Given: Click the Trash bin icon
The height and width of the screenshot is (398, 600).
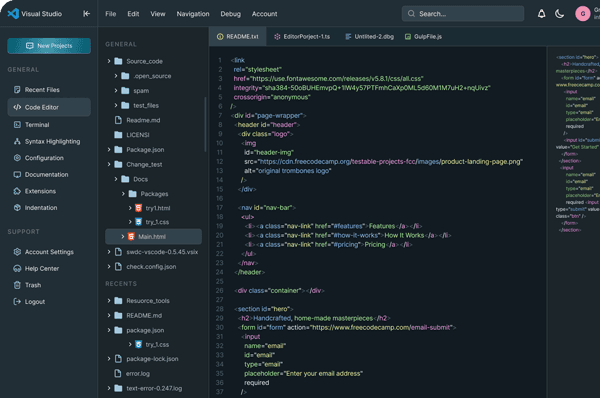Looking at the screenshot, I should (x=17, y=285).
